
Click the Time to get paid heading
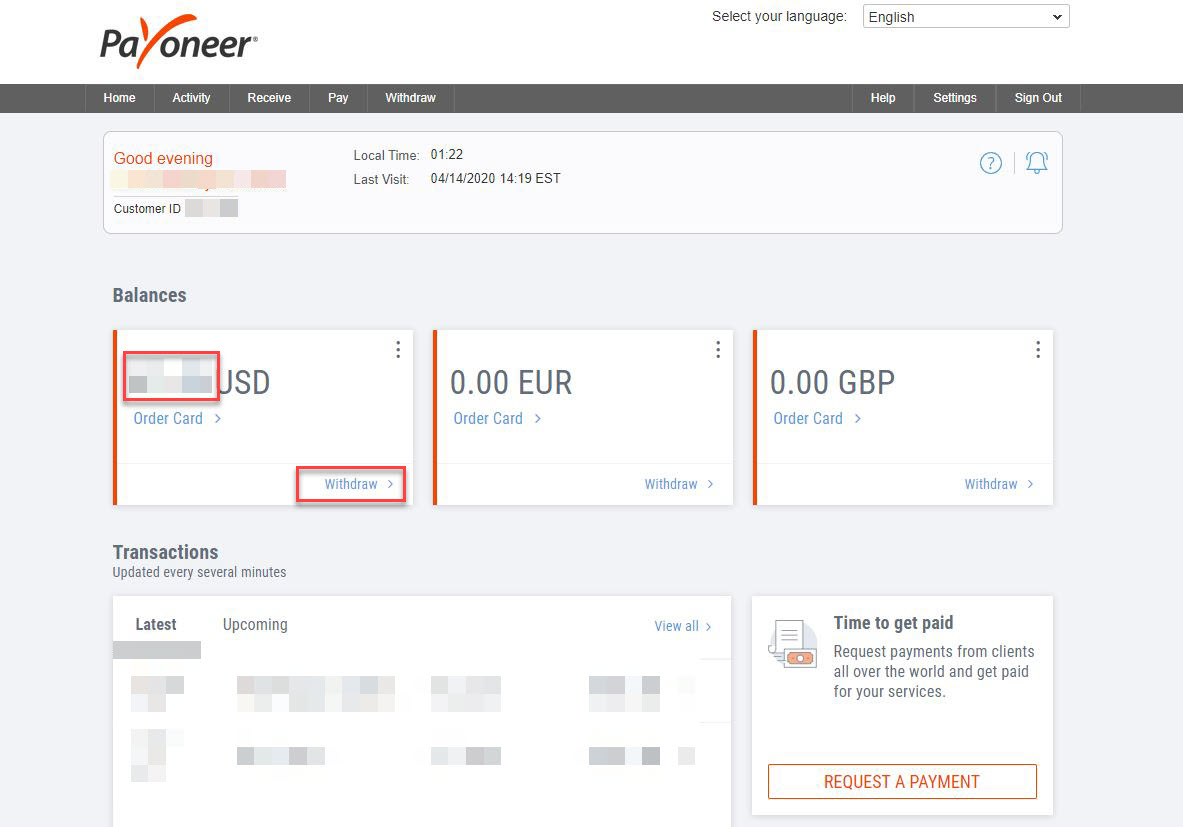(893, 623)
